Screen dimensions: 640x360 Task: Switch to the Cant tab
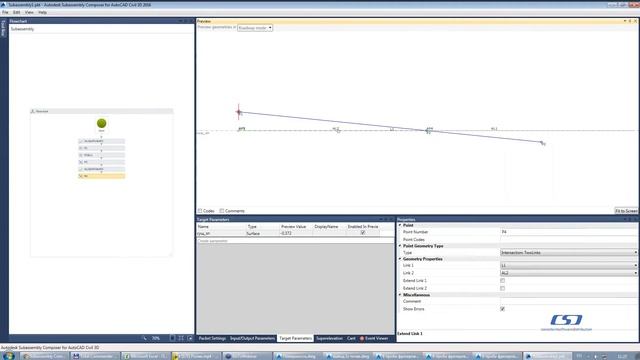point(351,338)
